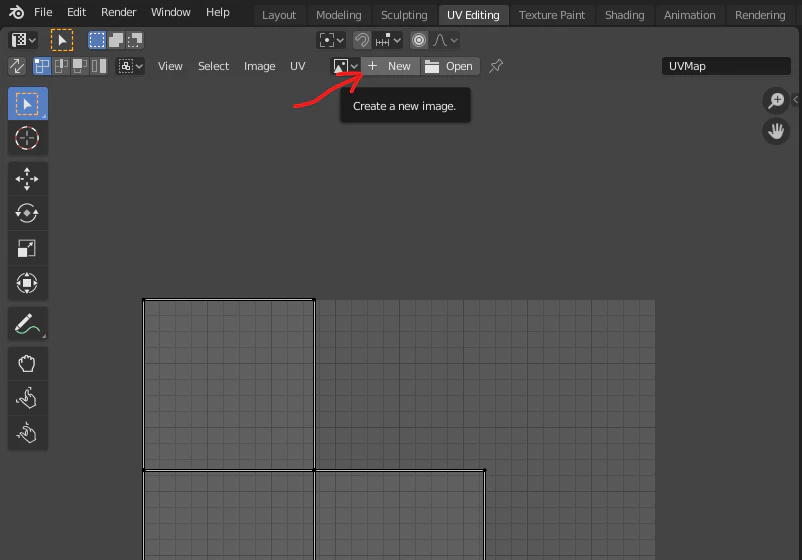Click Open to load an image
This screenshot has height=560, width=802.
(x=450, y=66)
